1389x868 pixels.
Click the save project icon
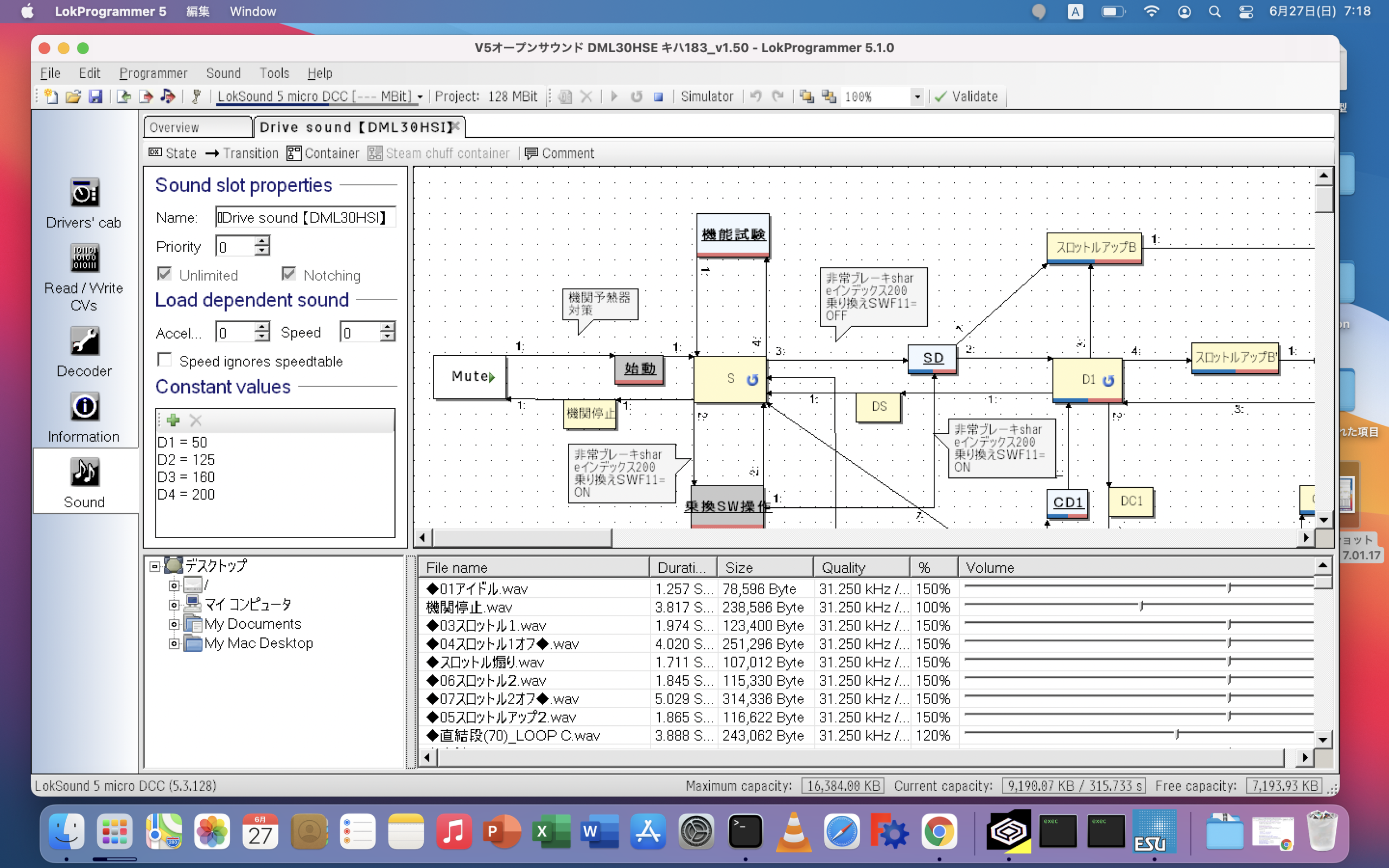[x=95, y=97]
